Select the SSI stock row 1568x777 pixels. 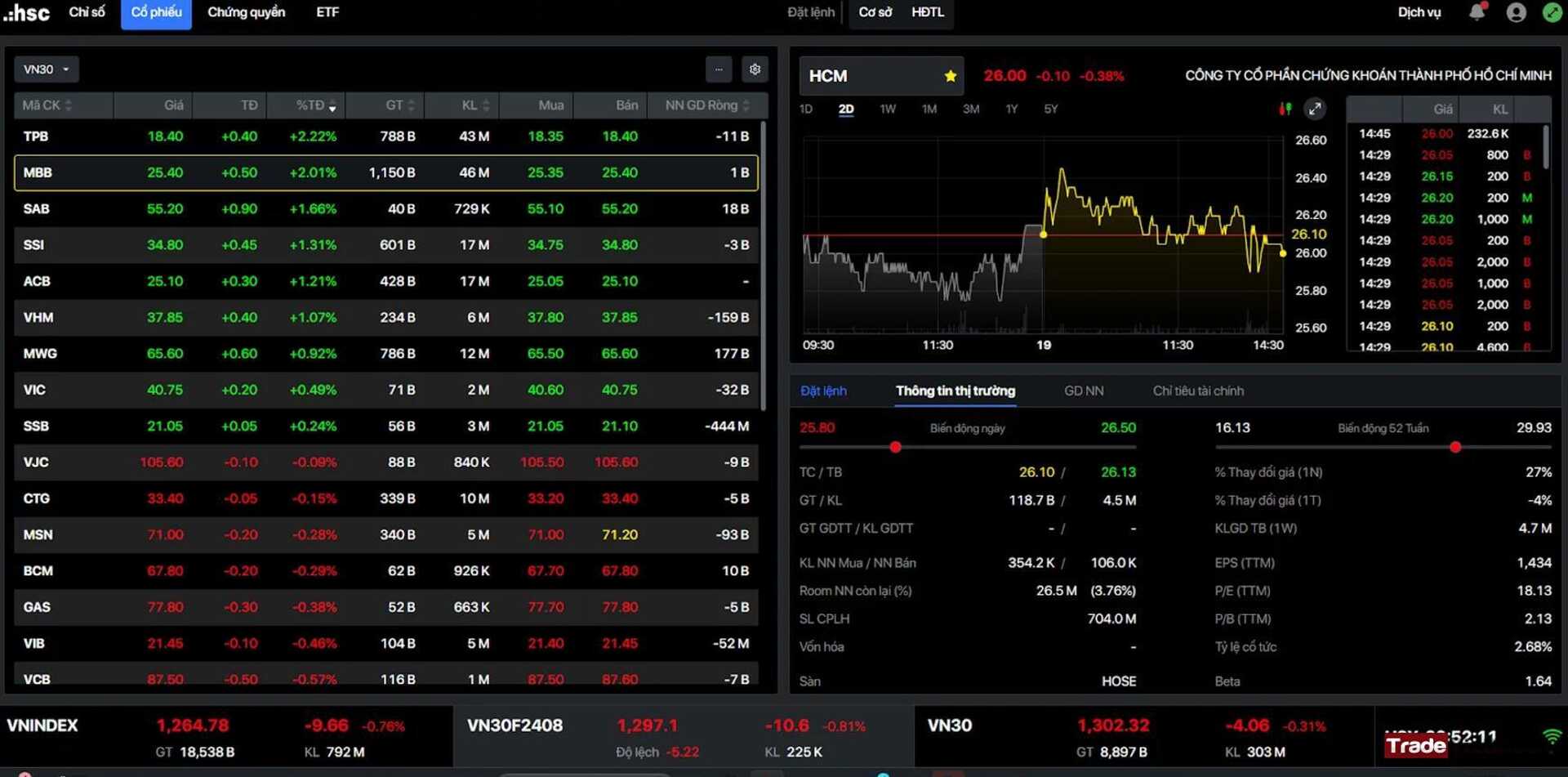point(386,245)
